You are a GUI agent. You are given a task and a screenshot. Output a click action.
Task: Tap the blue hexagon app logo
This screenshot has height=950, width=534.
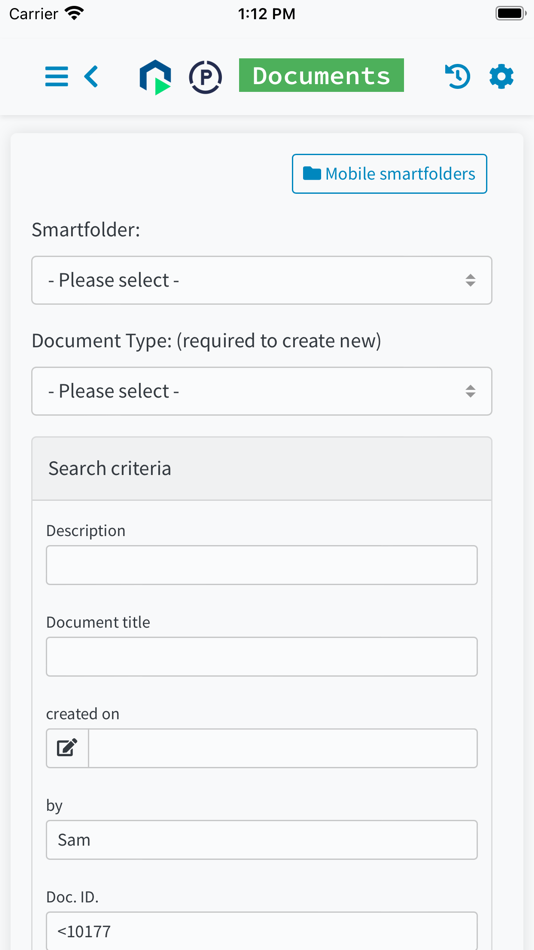[x=155, y=78]
